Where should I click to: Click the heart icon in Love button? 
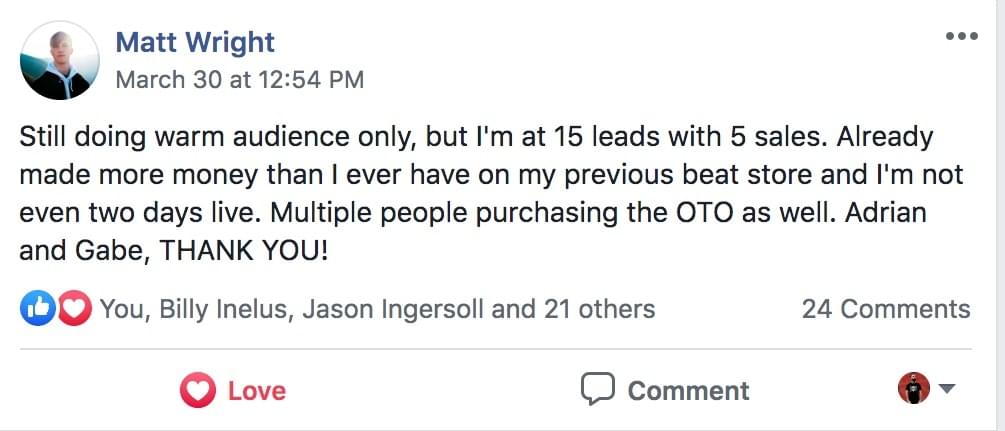pos(198,390)
